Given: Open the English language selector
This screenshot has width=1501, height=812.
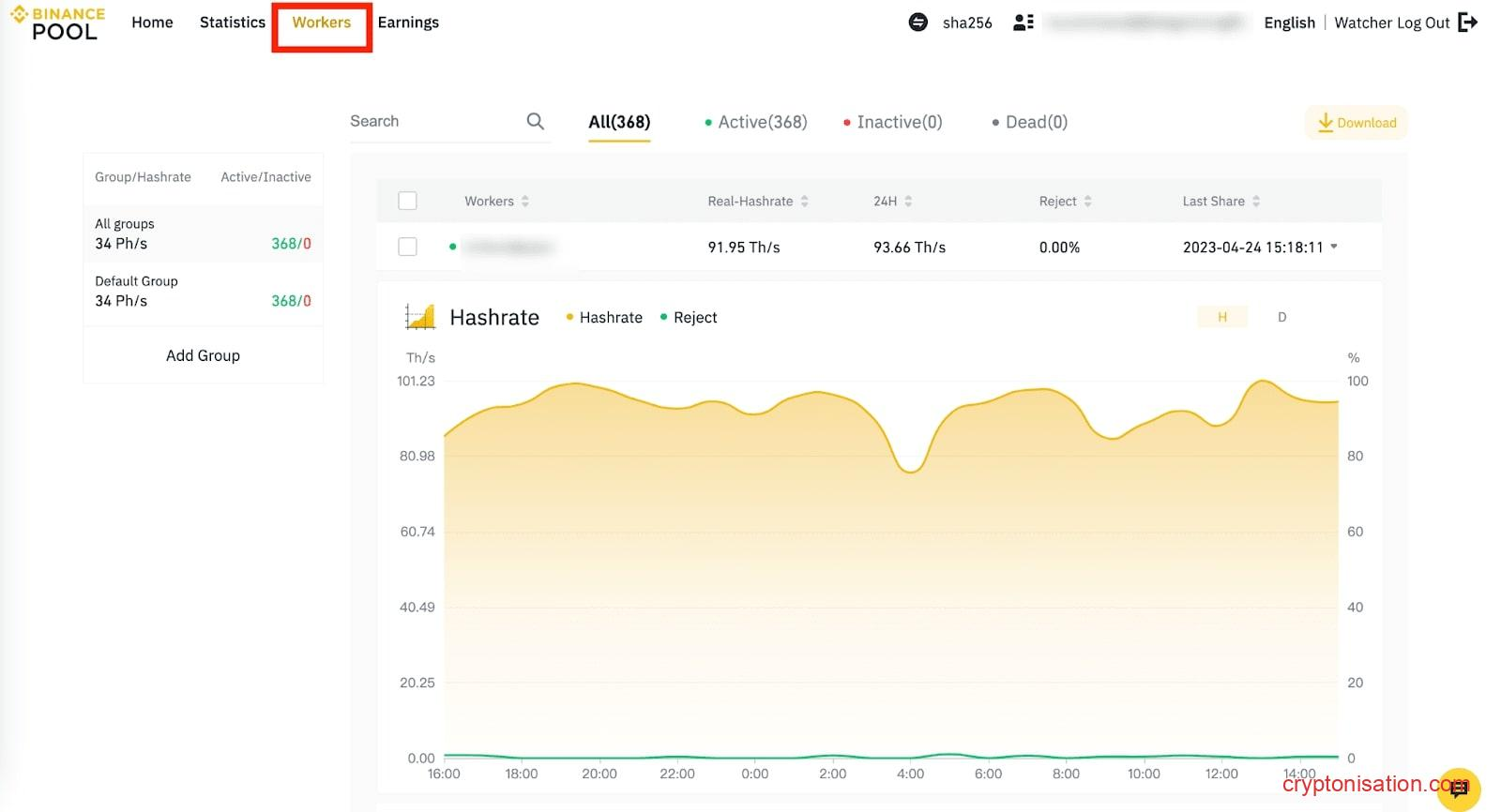Looking at the screenshot, I should 1289,23.
